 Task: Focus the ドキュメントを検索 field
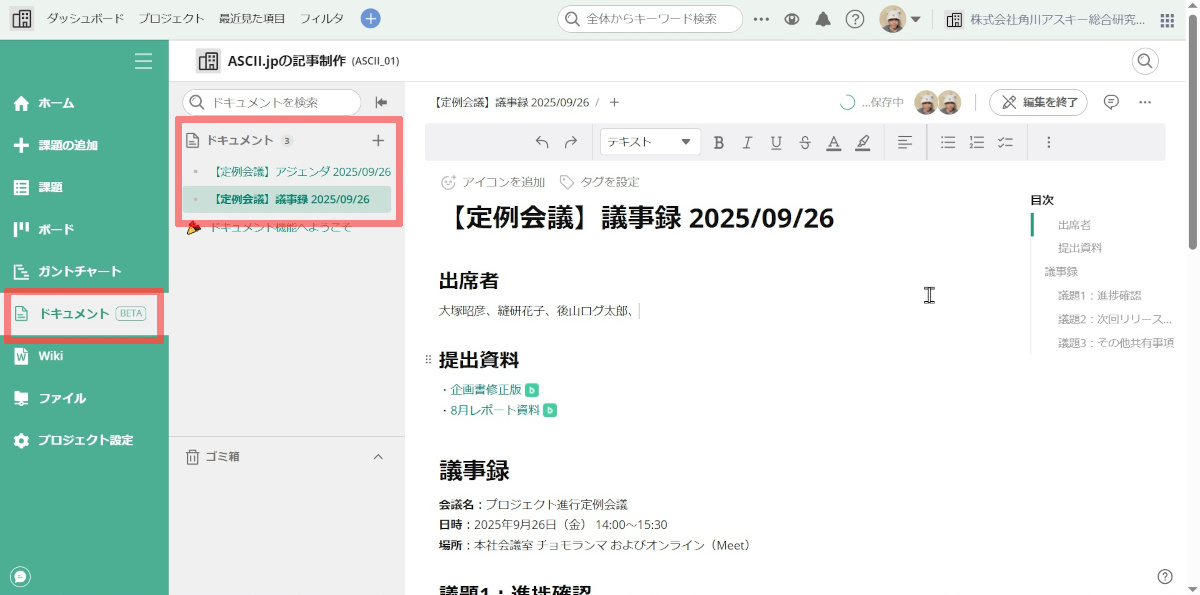(272, 102)
